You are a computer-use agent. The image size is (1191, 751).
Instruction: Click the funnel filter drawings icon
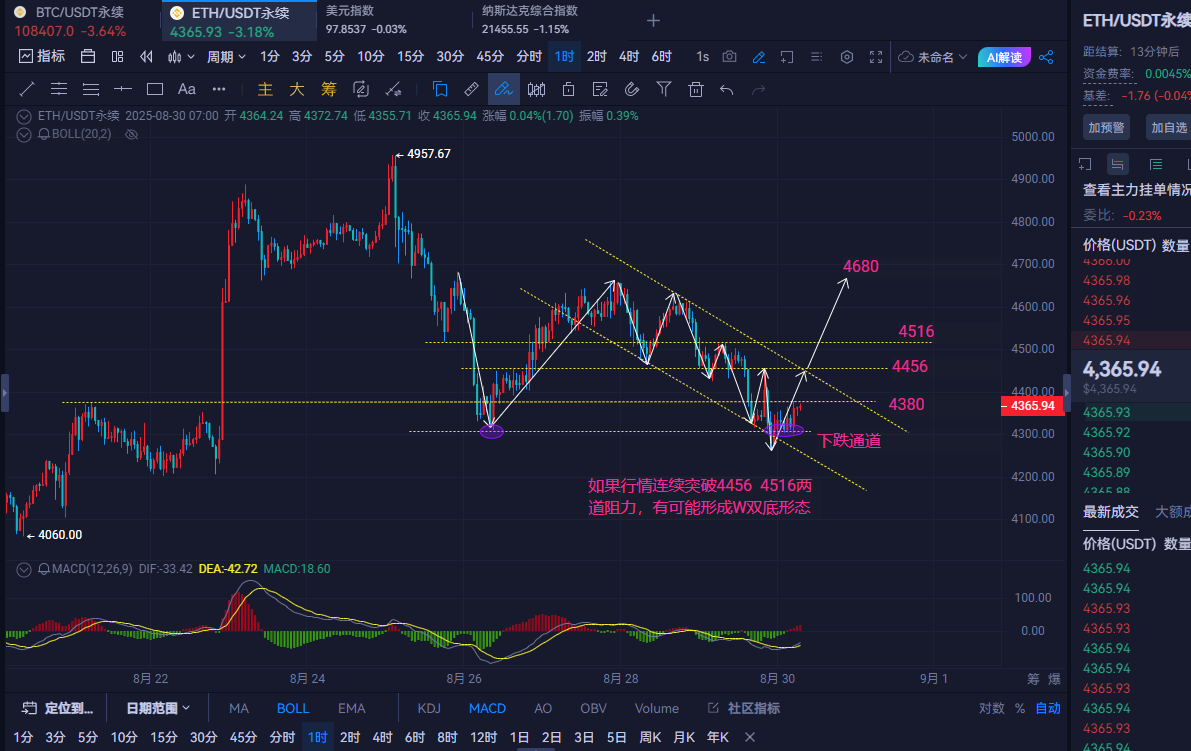[664, 90]
